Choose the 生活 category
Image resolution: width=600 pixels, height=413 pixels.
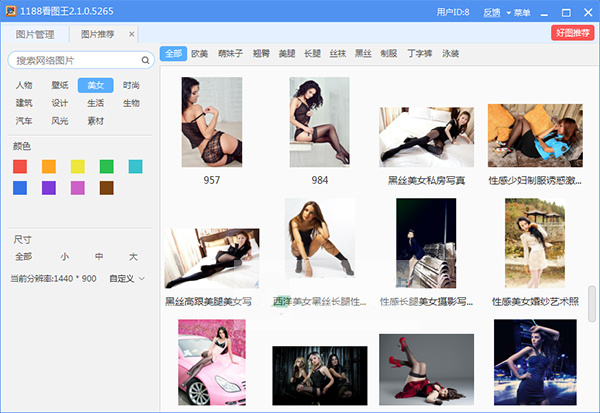pos(95,103)
